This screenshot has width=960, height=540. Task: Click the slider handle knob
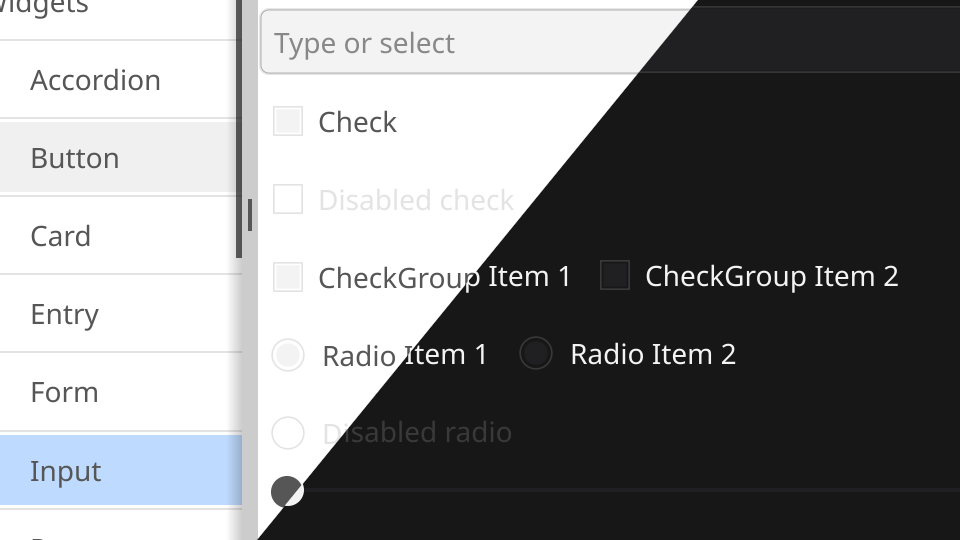[x=287, y=491]
